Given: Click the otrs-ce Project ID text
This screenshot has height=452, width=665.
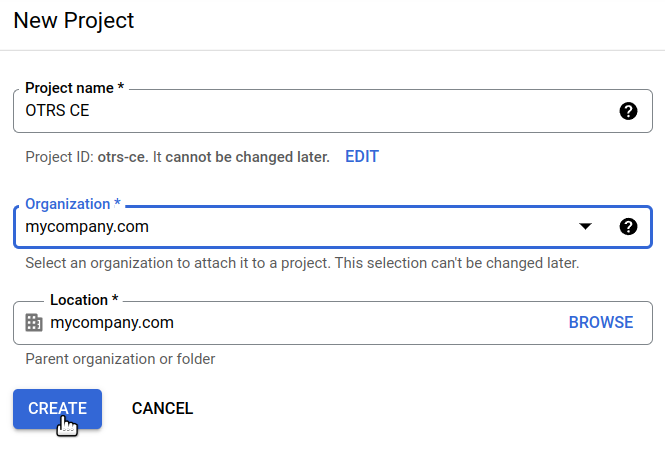Looking at the screenshot, I should tap(123, 157).
